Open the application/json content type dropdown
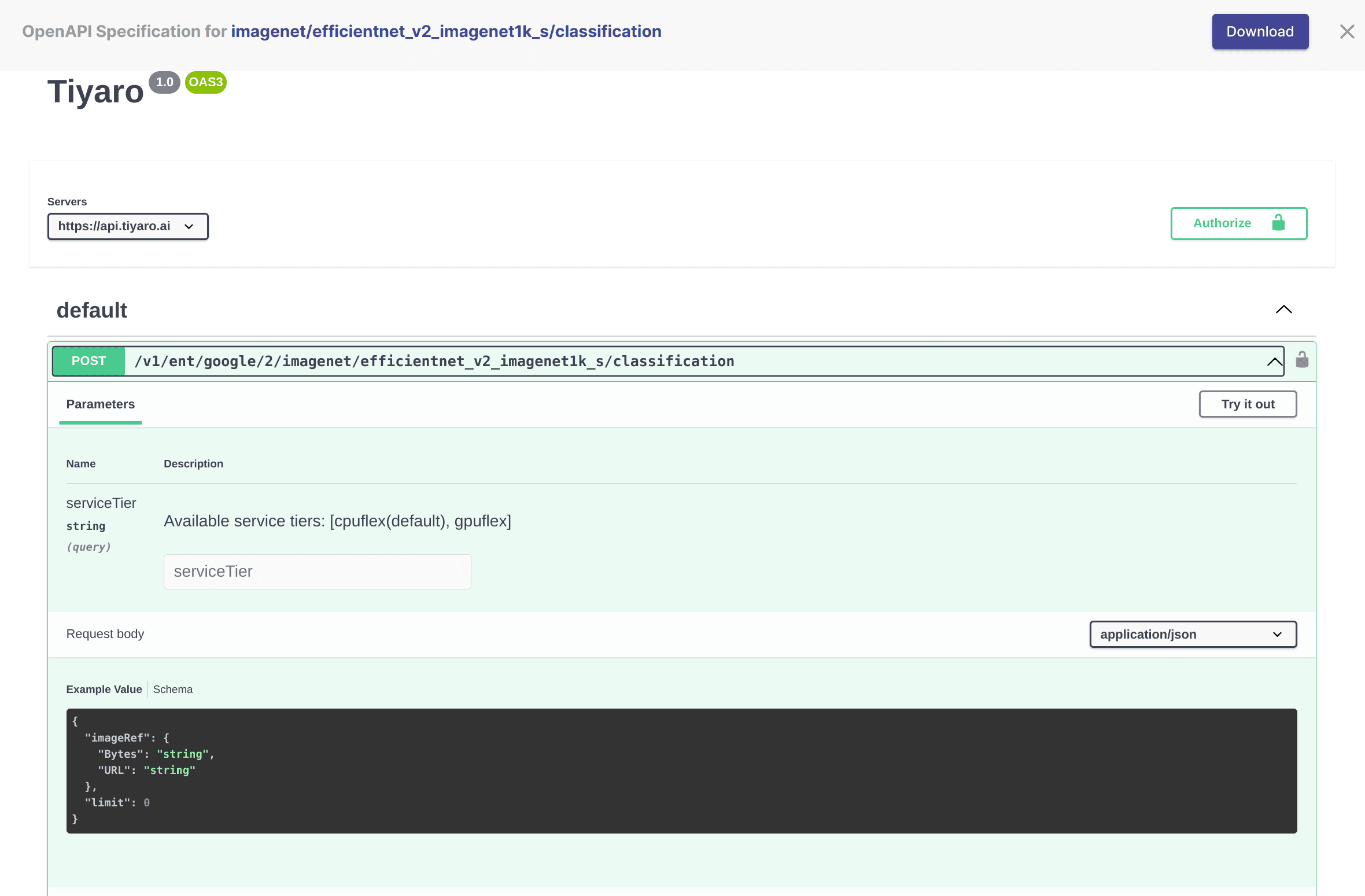Viewport: 1365px width, 896px height. 1193,635
